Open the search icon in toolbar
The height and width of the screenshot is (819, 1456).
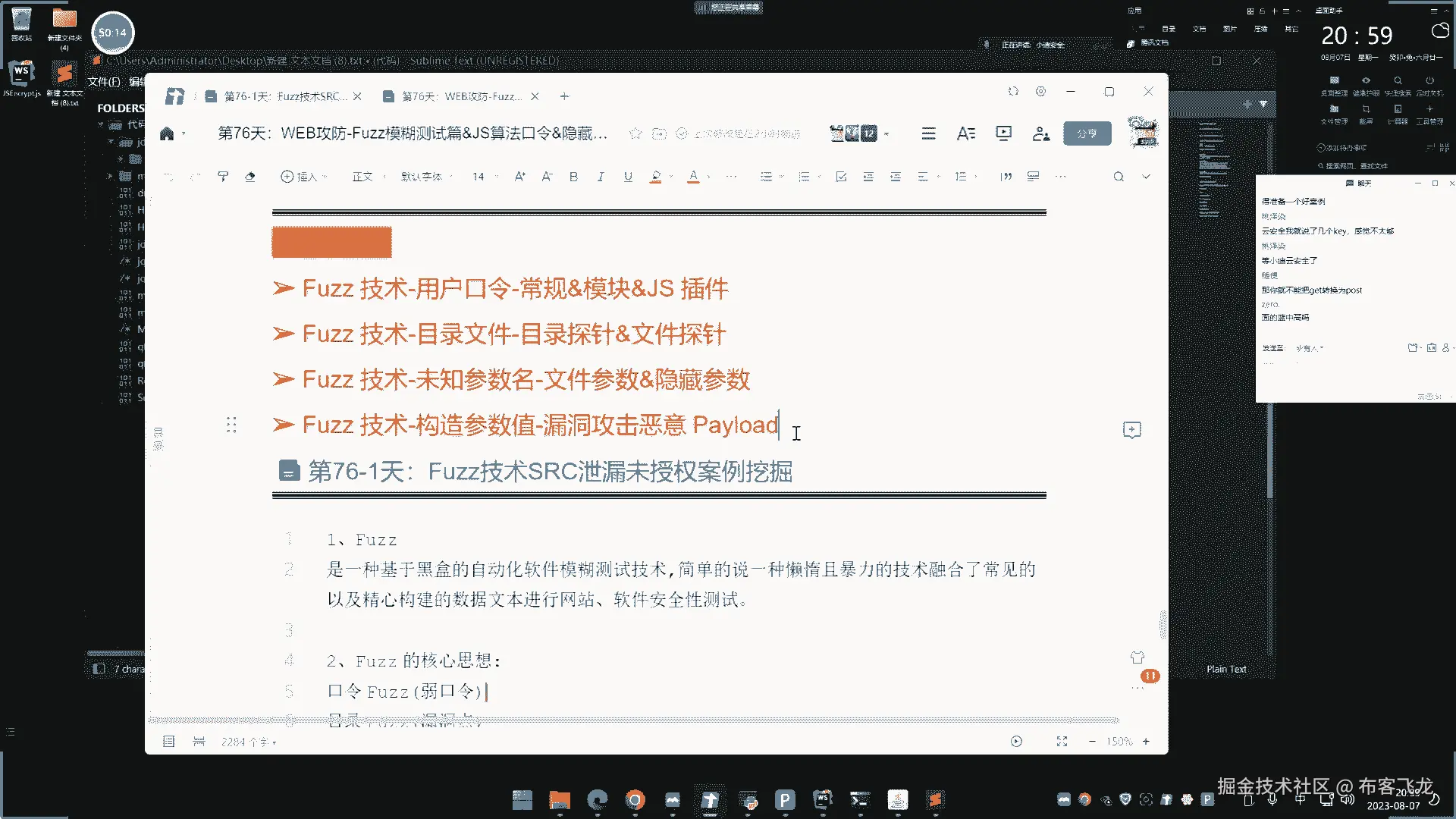(x=1119, y=177)
